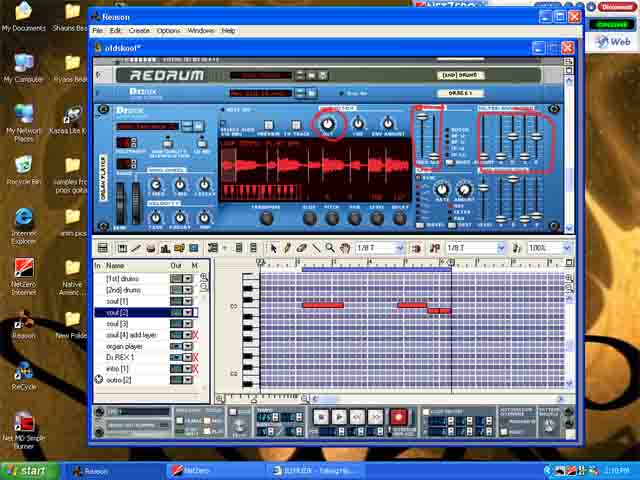The image size is (640, 480).
Task: Toggle the High Quality Interpolation switch
Action: (167, 143)
